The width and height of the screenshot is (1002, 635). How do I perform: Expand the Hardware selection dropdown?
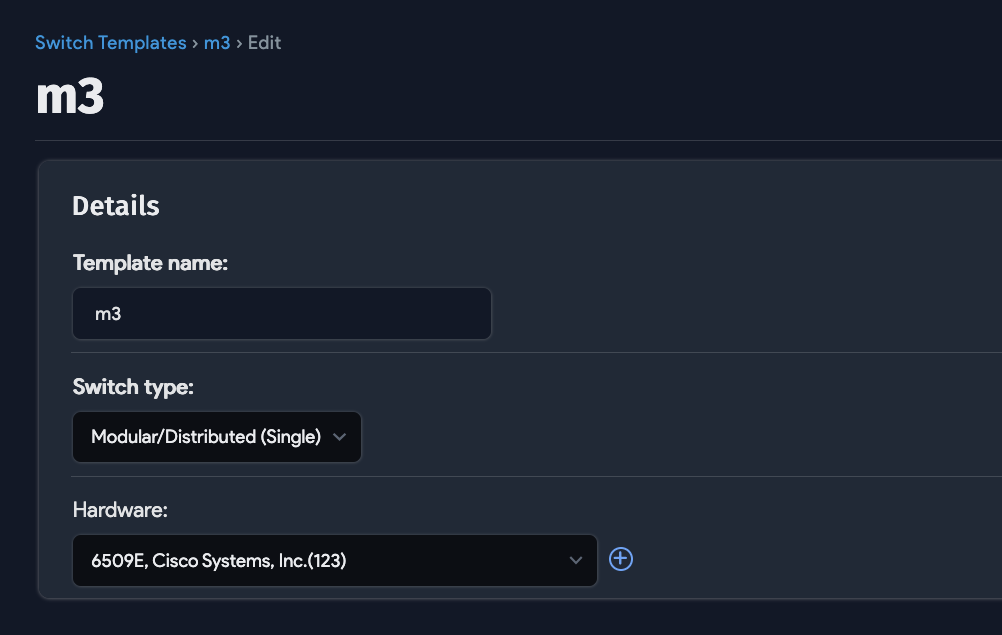coord(334,560)
